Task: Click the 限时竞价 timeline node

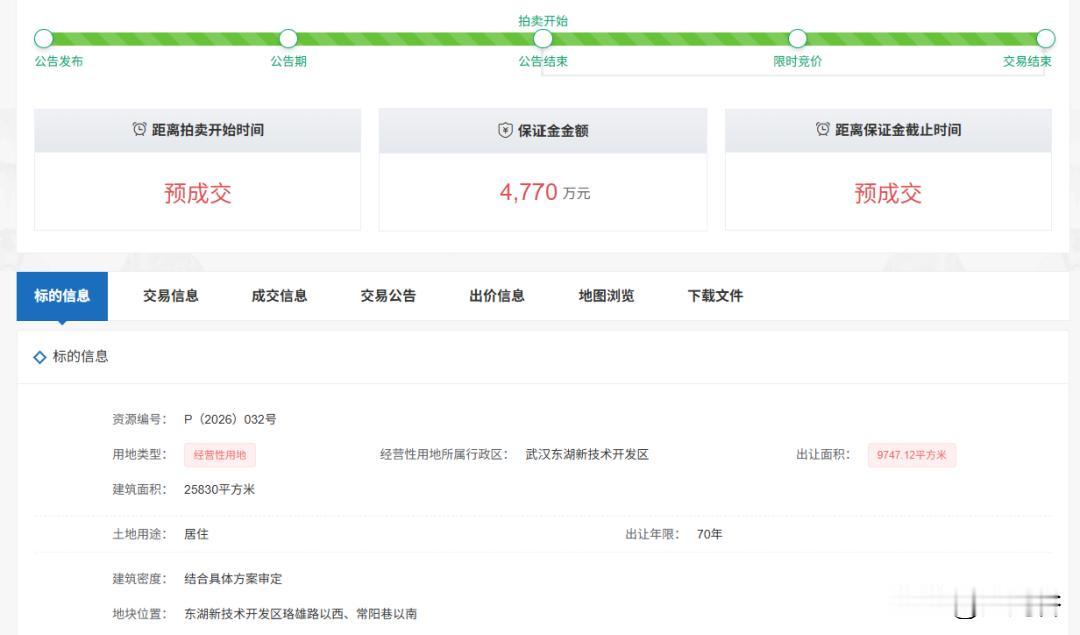Action: (x=798, y=38)
